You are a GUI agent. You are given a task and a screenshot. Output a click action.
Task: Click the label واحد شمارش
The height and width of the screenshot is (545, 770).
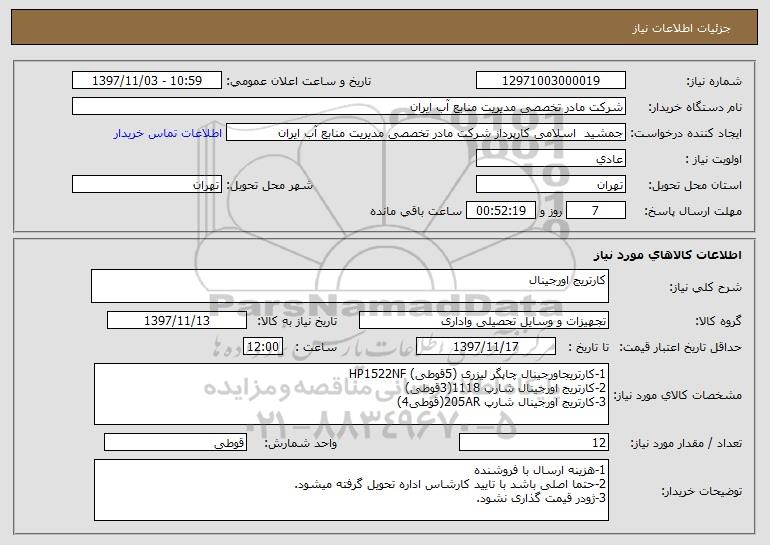click(301, 443)
